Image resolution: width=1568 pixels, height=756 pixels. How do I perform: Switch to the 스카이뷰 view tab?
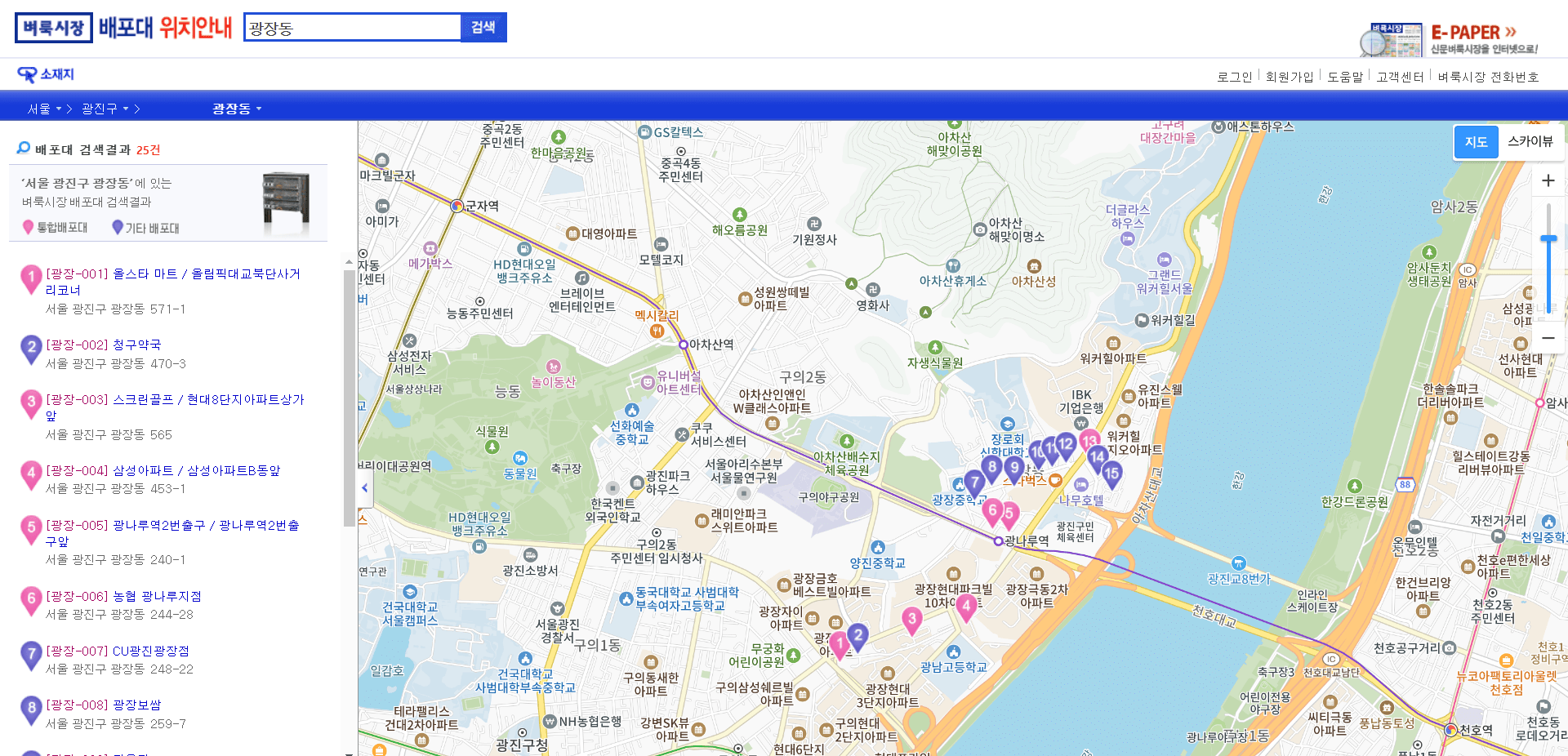(1532, 140)
